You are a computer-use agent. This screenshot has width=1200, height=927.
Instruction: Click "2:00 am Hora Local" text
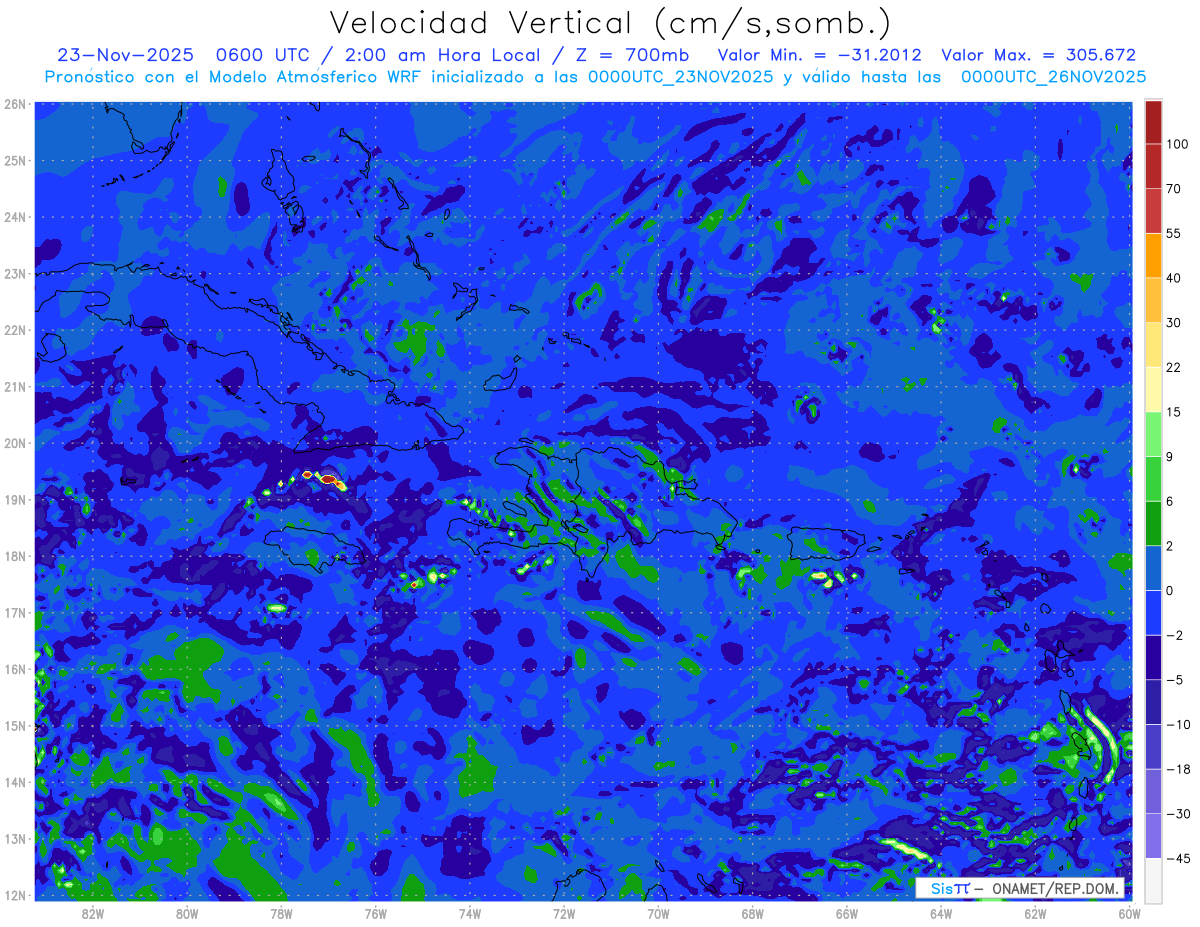[x=443, y=55]
